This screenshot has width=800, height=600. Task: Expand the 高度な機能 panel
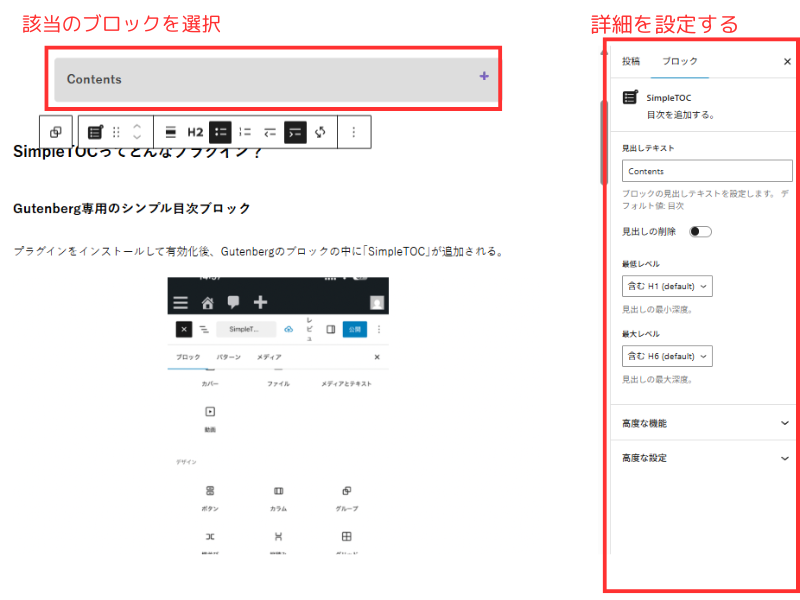pyautogui.click(x=705, y=423)
